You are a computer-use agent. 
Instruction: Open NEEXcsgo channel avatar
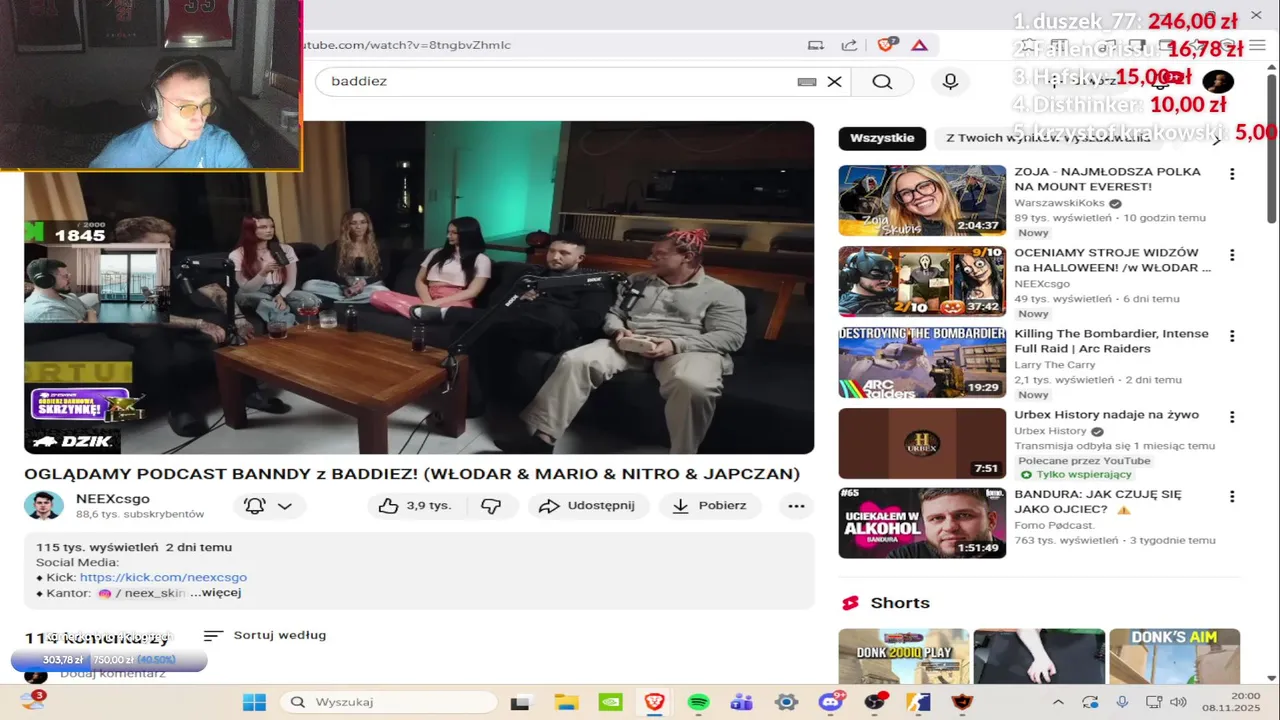(44, 506)
